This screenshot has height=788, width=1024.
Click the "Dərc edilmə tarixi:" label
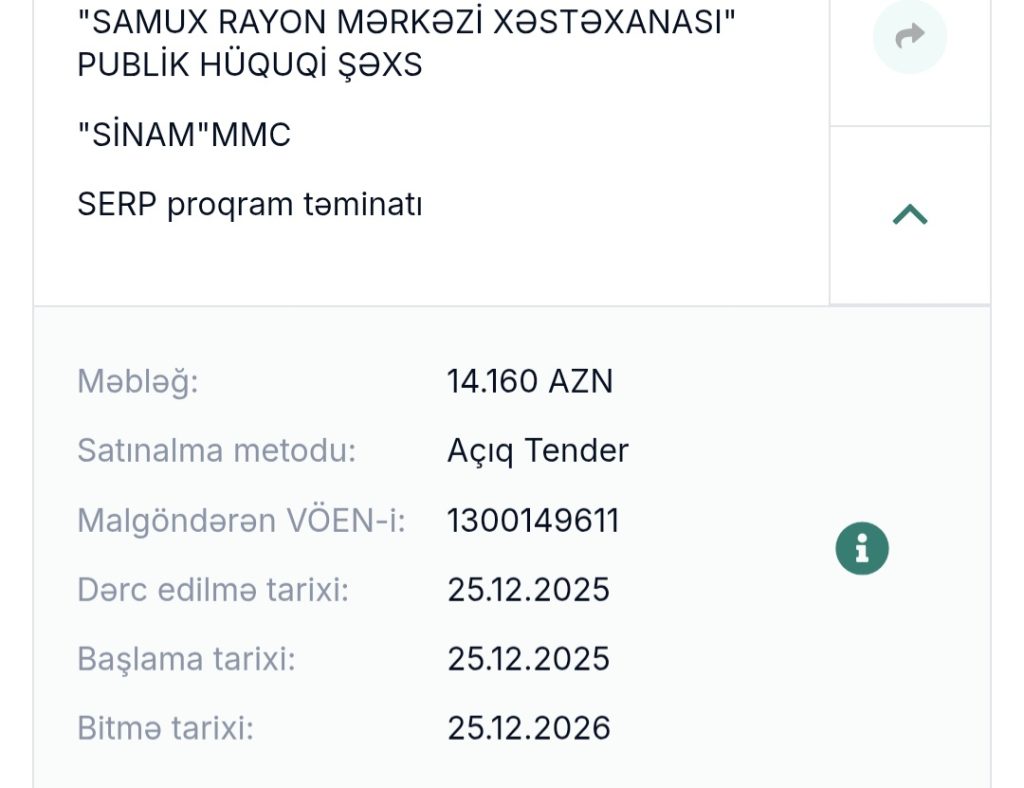click(x=213, y=590)
